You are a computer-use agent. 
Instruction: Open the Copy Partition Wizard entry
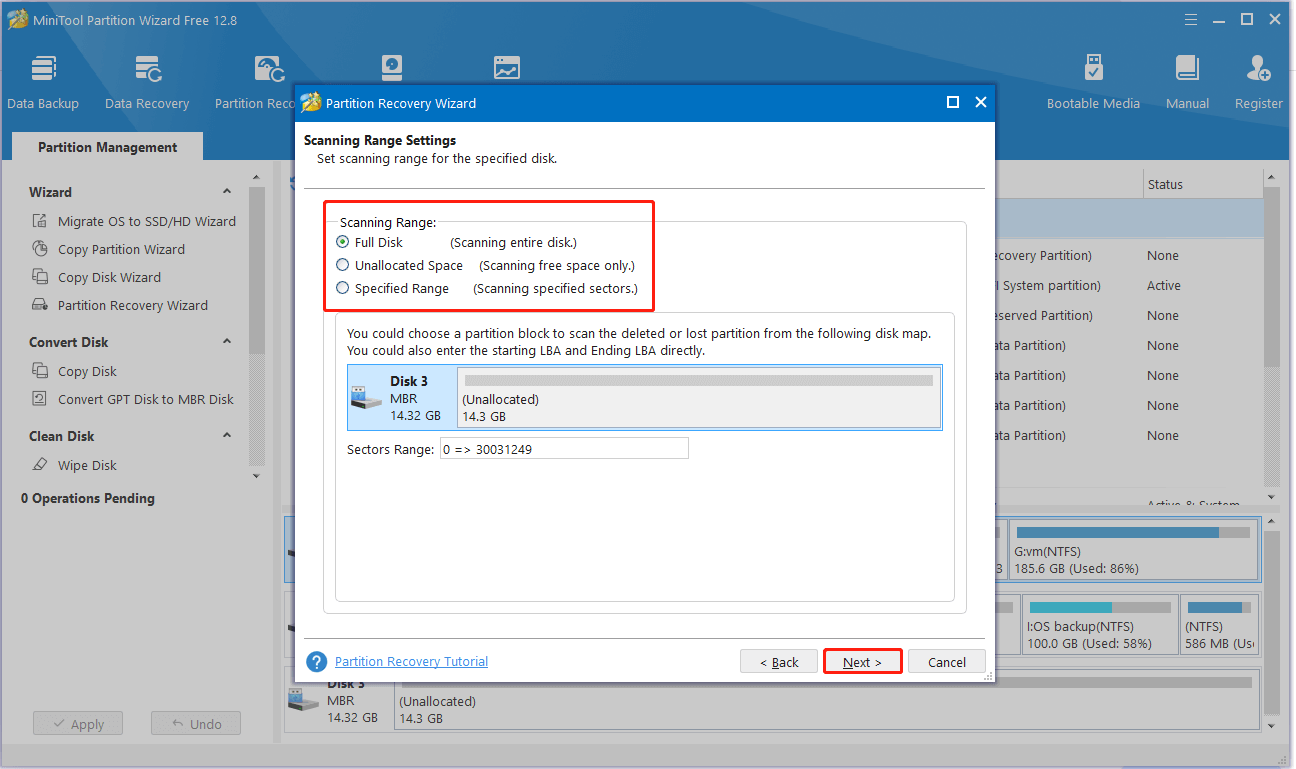pyautogui.click(x=121, y=249)
